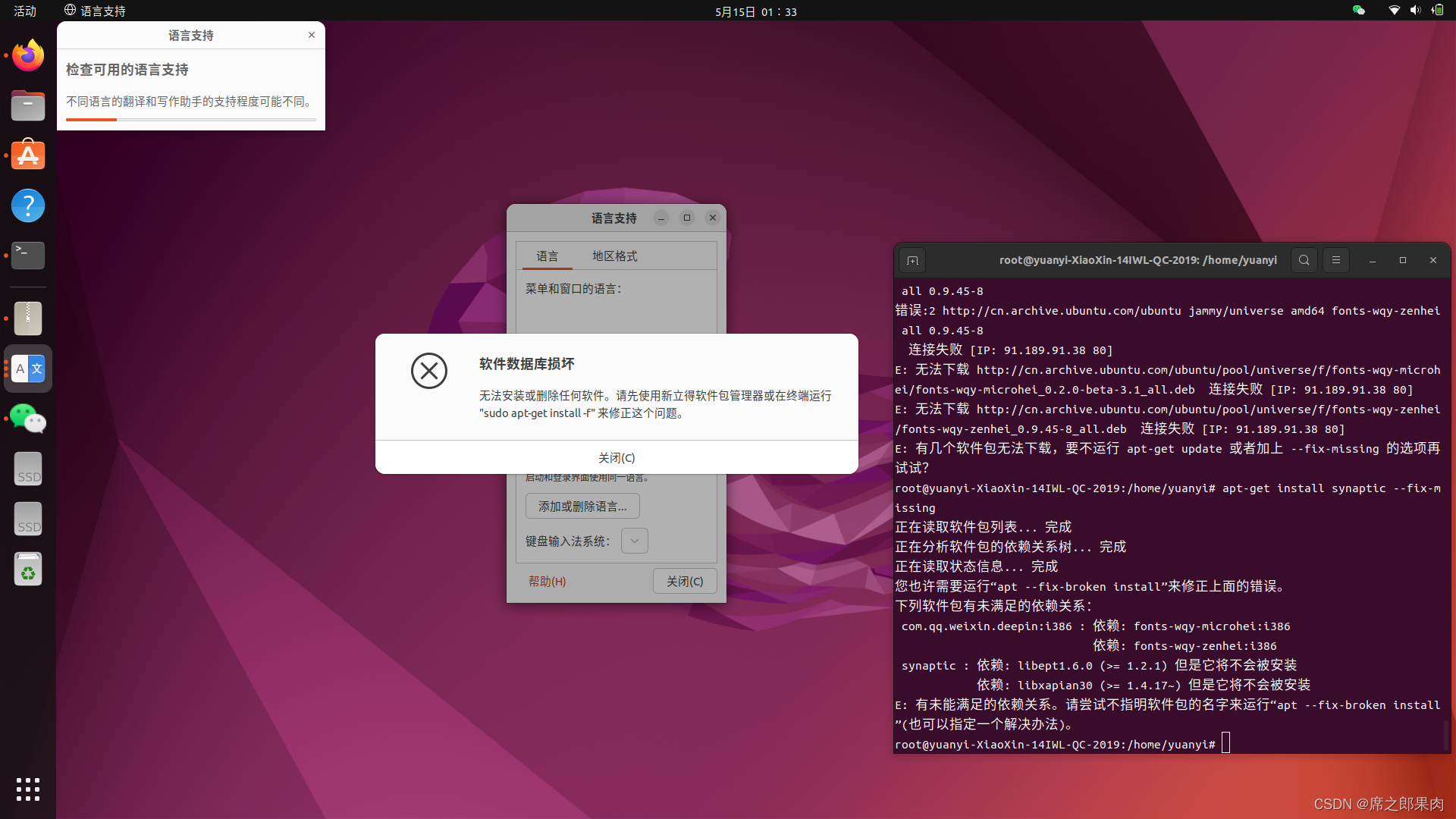Open WeChat from the dock
Screen dimensions: 1456x819
[28, 418]
